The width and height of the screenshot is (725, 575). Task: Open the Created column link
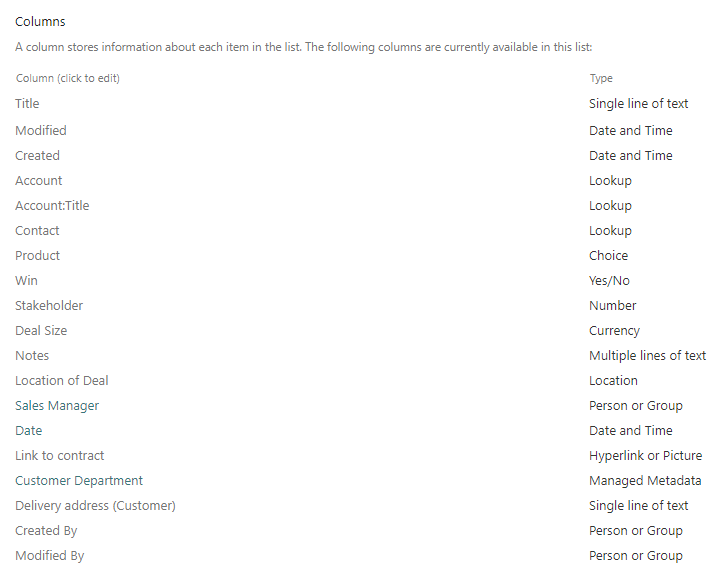(37, 156)
